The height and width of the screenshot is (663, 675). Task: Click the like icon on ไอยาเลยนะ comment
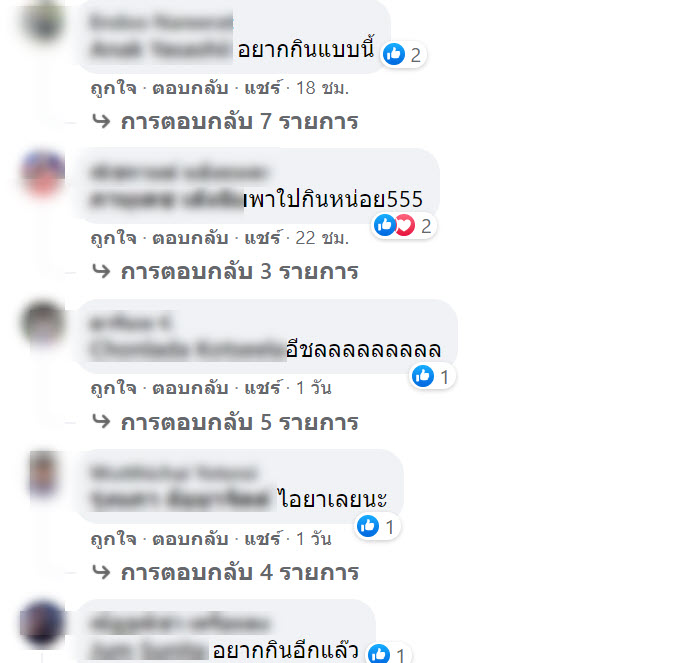(x=368, y=526)
